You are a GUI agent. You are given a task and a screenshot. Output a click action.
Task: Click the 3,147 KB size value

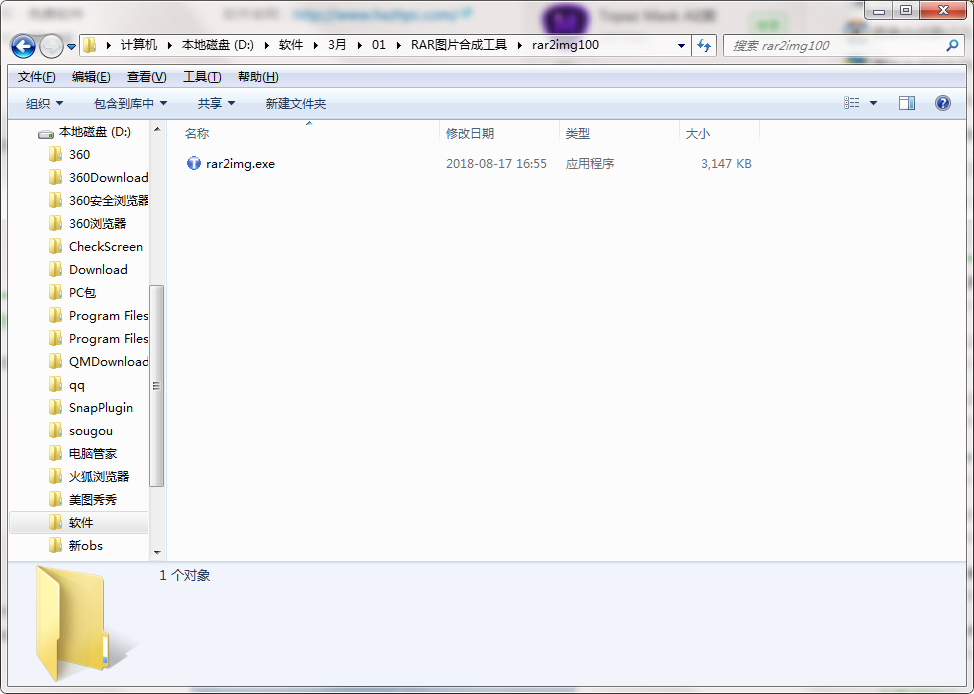pyautogui.click(x=726, y=164)
